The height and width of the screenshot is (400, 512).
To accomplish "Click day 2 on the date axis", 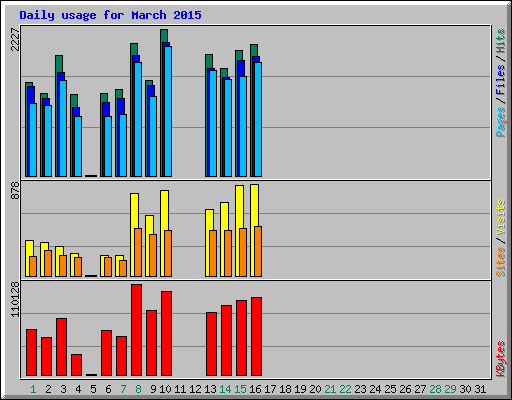I will [x=48, y=389].
